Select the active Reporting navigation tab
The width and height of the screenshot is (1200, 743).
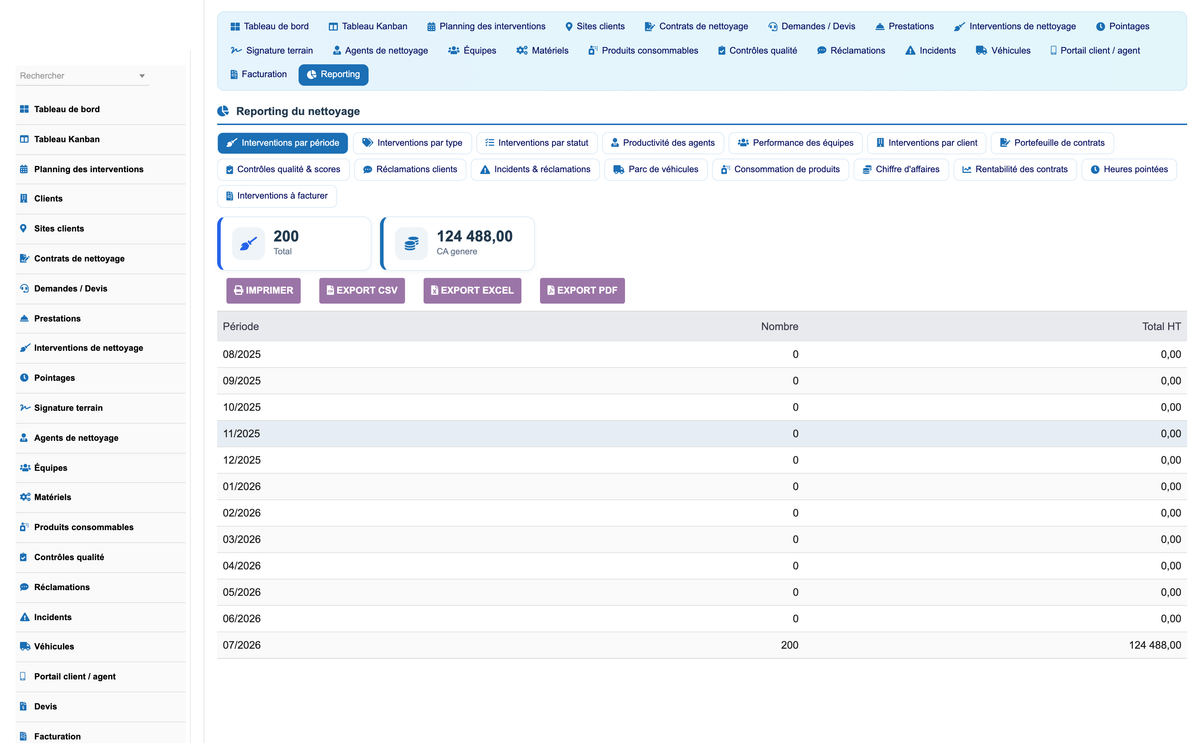point(333,74)
